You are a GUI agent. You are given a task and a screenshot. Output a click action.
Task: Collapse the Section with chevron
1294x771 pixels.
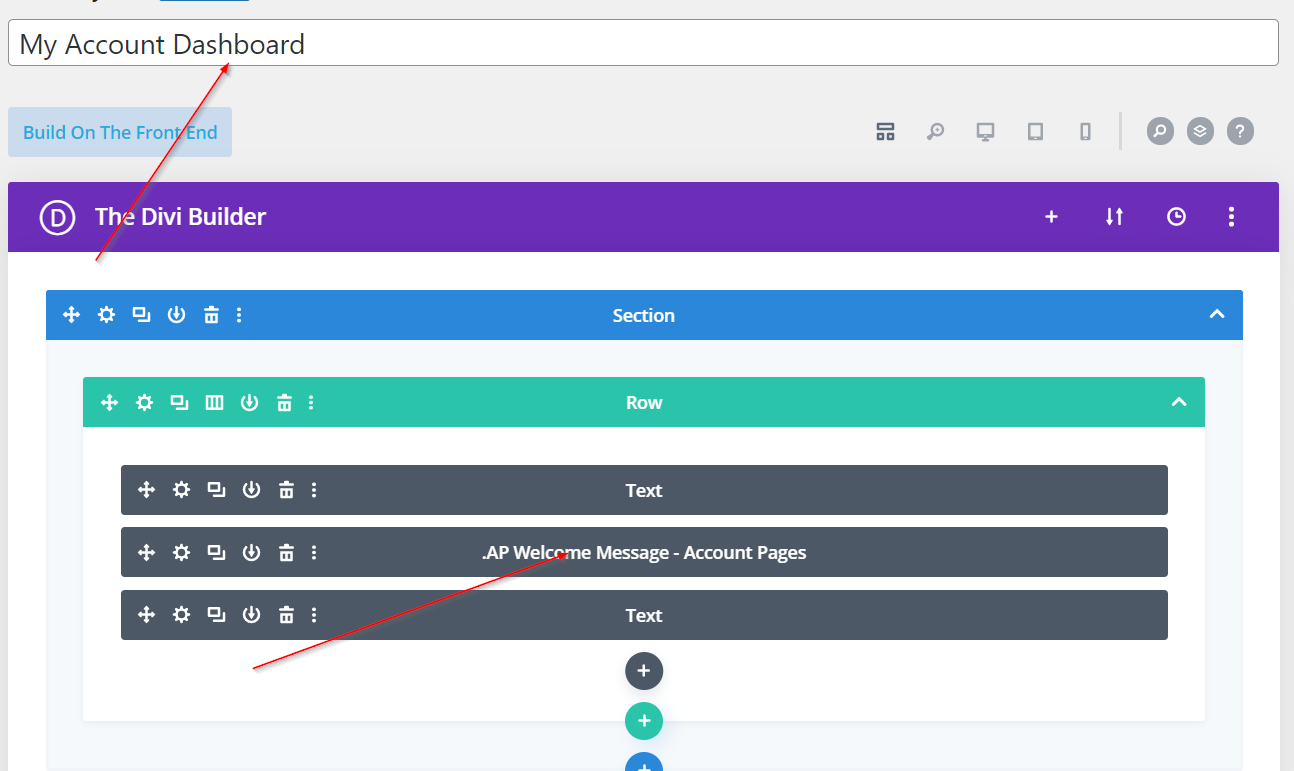click(1216, 314)
